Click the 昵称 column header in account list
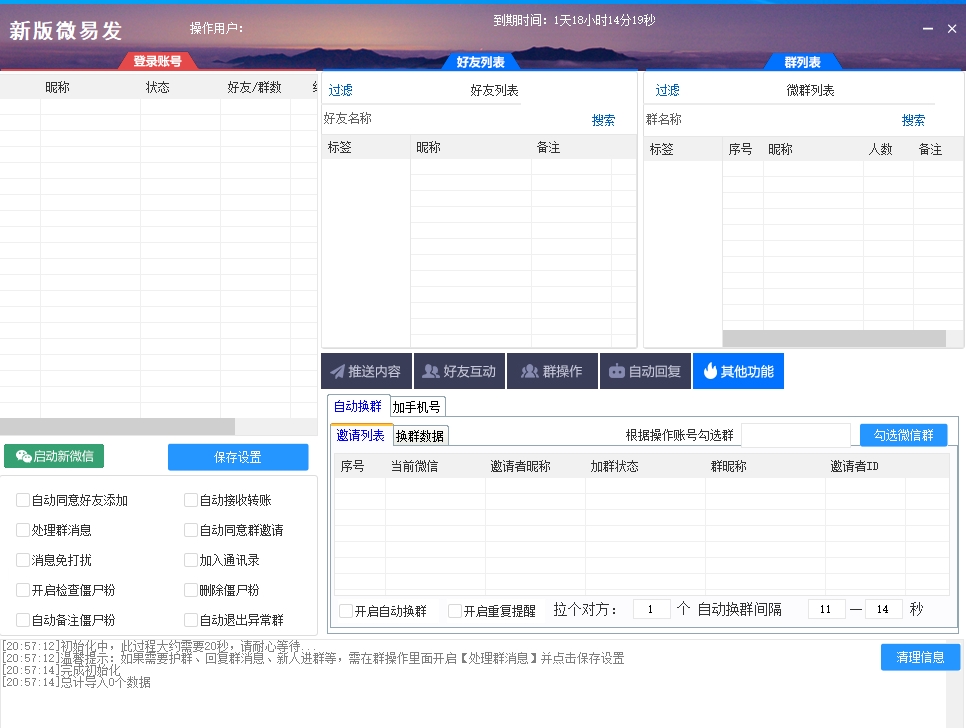The width and height of the screenshot is (966, 728). 57,87
